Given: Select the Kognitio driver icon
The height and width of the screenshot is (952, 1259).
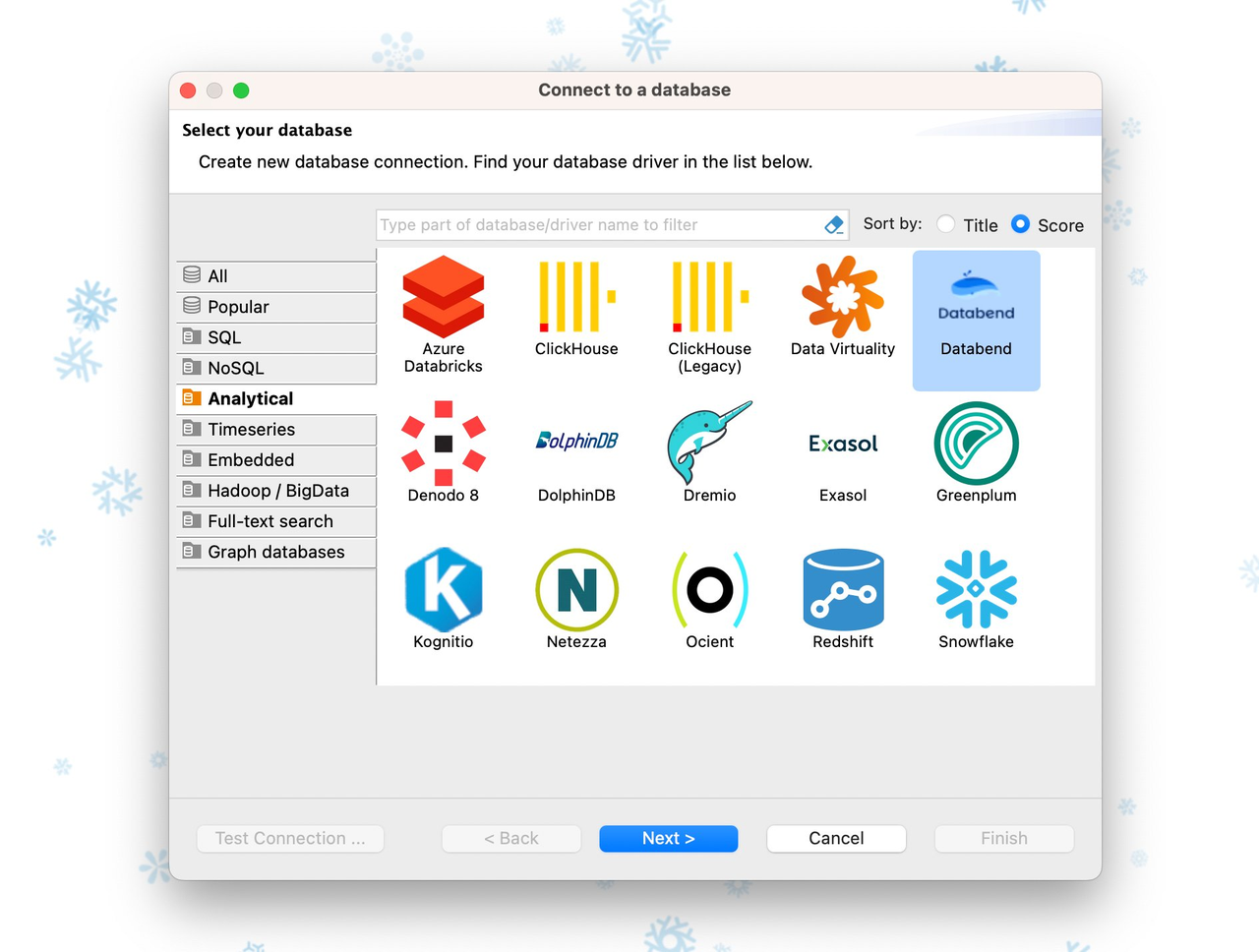Looking at the screenshot, I should tap(444, 589).
